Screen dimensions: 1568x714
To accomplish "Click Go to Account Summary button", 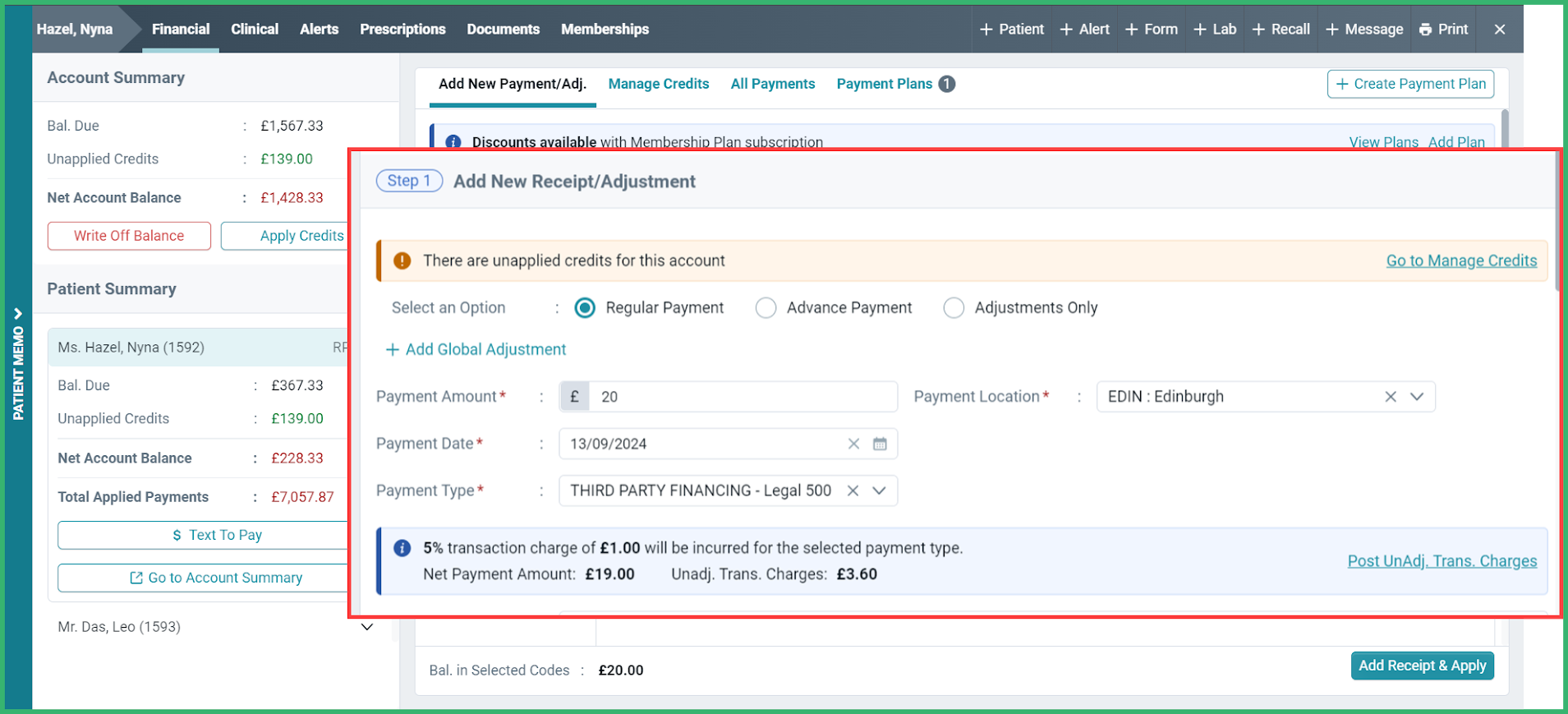I will click(204, 578).
